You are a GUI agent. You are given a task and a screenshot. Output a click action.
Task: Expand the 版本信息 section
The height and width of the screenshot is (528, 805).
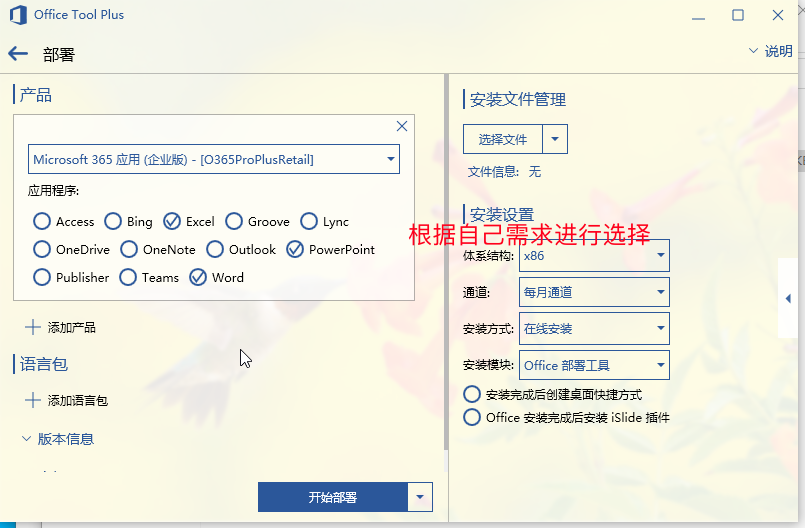click(58, 439)
